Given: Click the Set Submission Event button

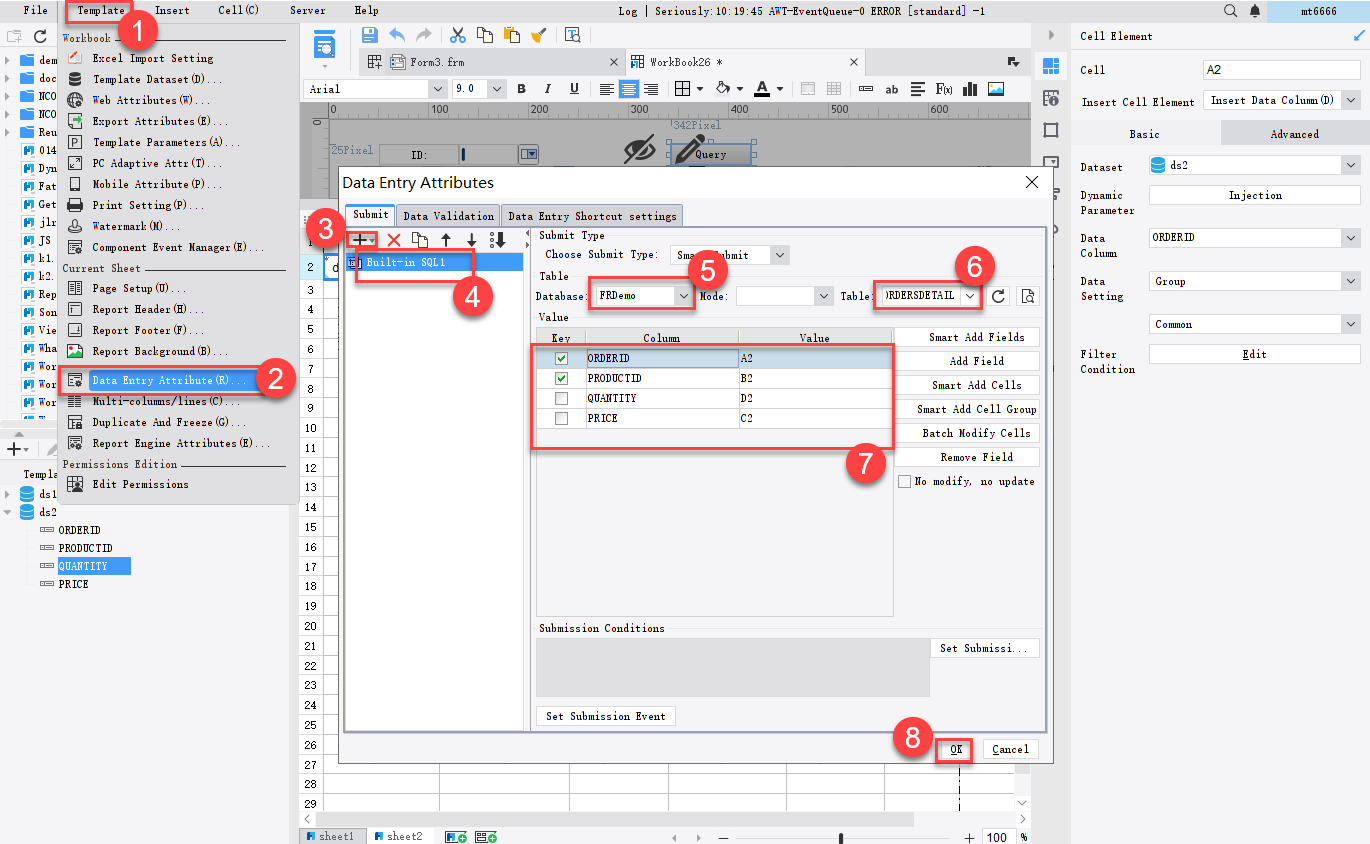Looking at the screenshot, I should (x=605, y=715).
